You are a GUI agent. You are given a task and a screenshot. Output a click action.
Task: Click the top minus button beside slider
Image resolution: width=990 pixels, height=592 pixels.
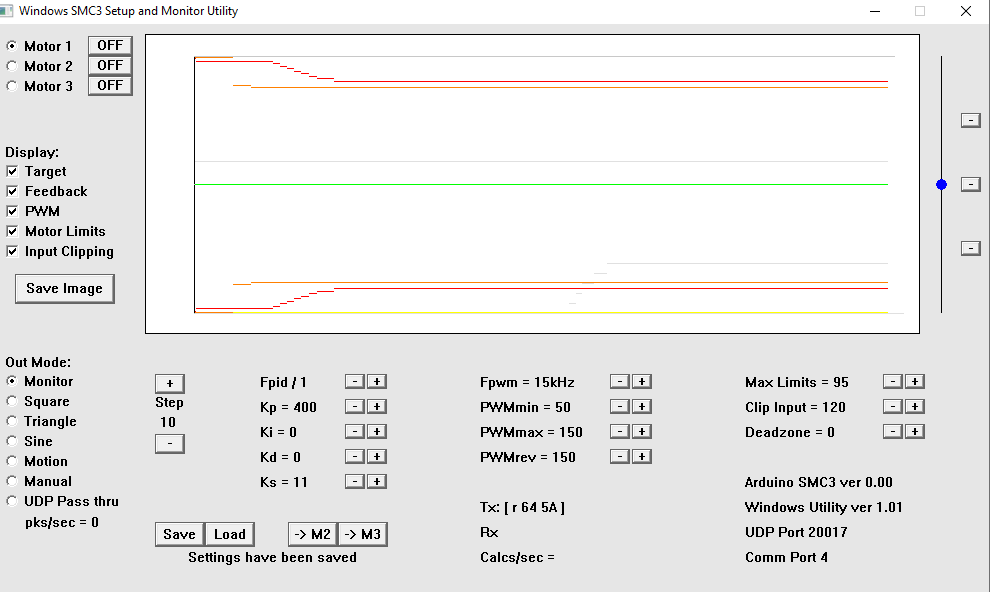pos(970,120)
